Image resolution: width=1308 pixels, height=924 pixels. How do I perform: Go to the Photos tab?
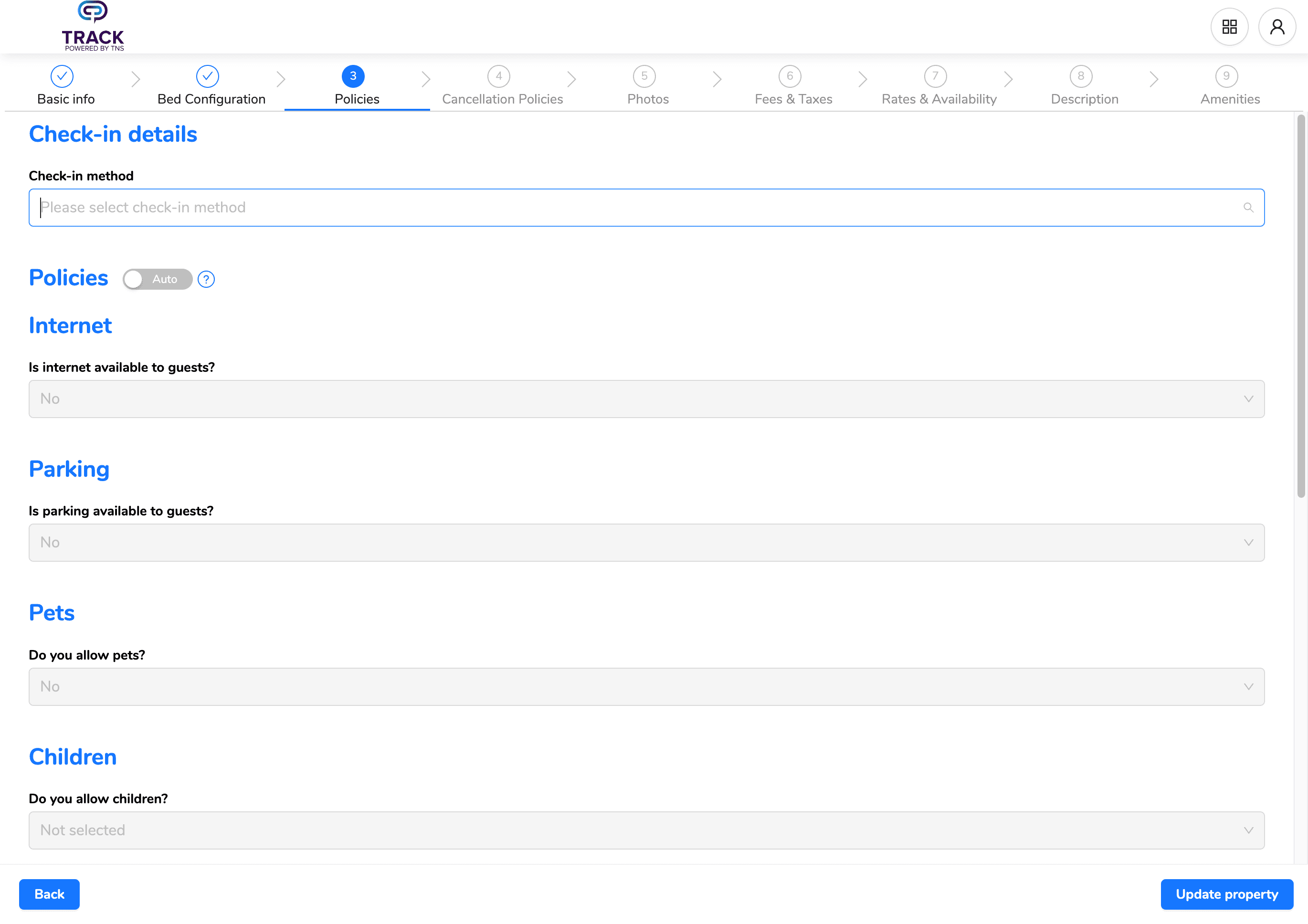click(x=648, y=99)
